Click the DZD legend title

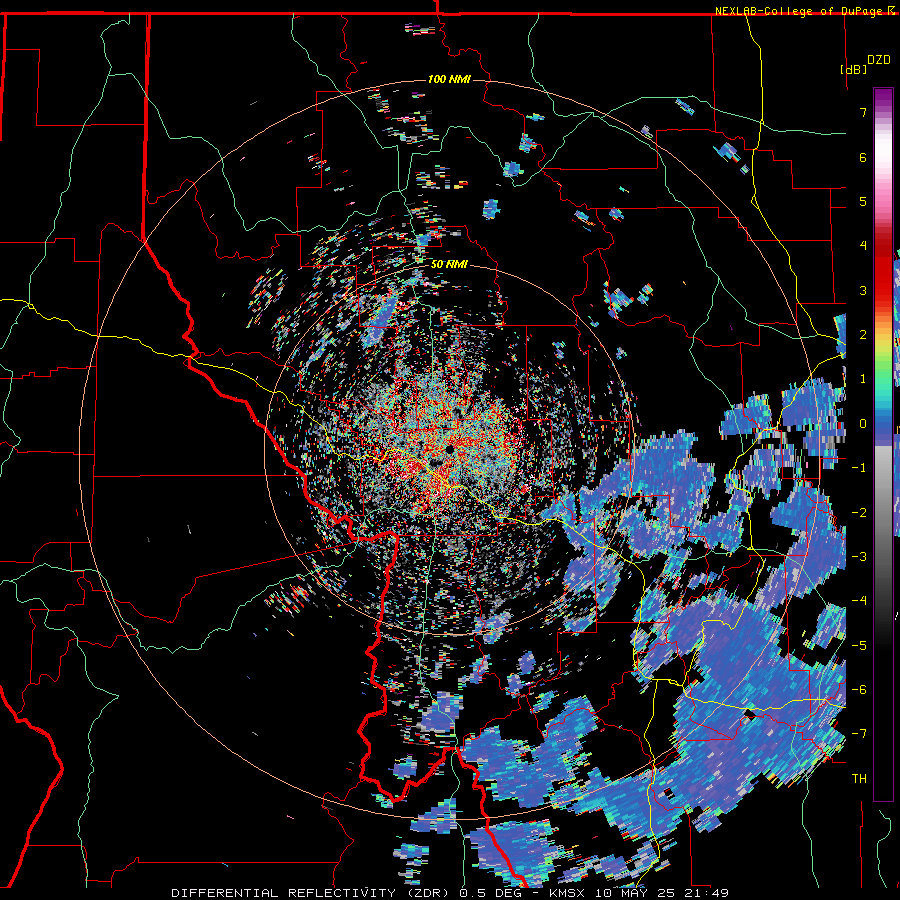[878, 60]
